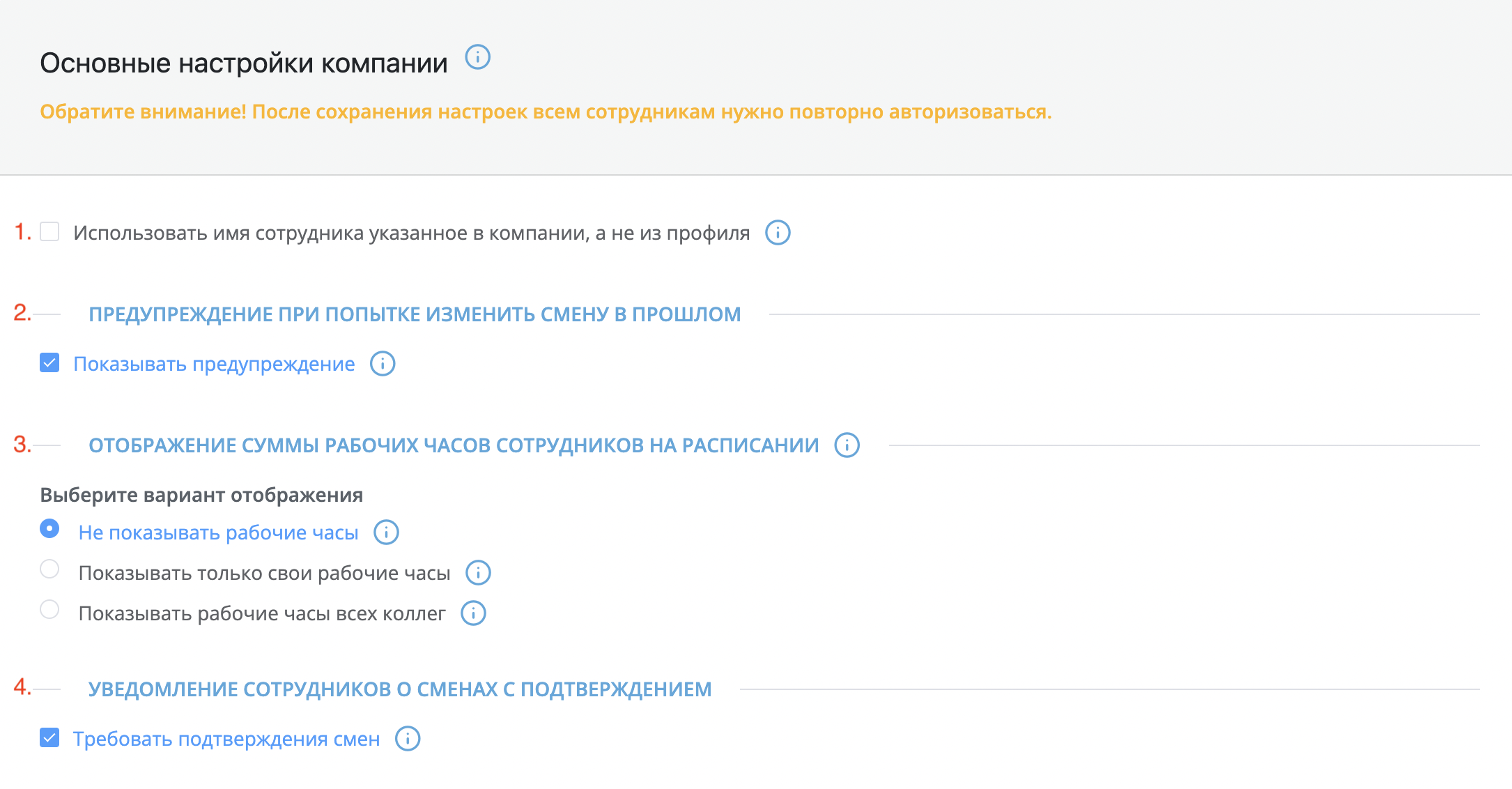This screenshot has height=789, width=1512.
Task: Uncheck 'Требовать подтверждения смен' checkbox
Action: [49, 737]
